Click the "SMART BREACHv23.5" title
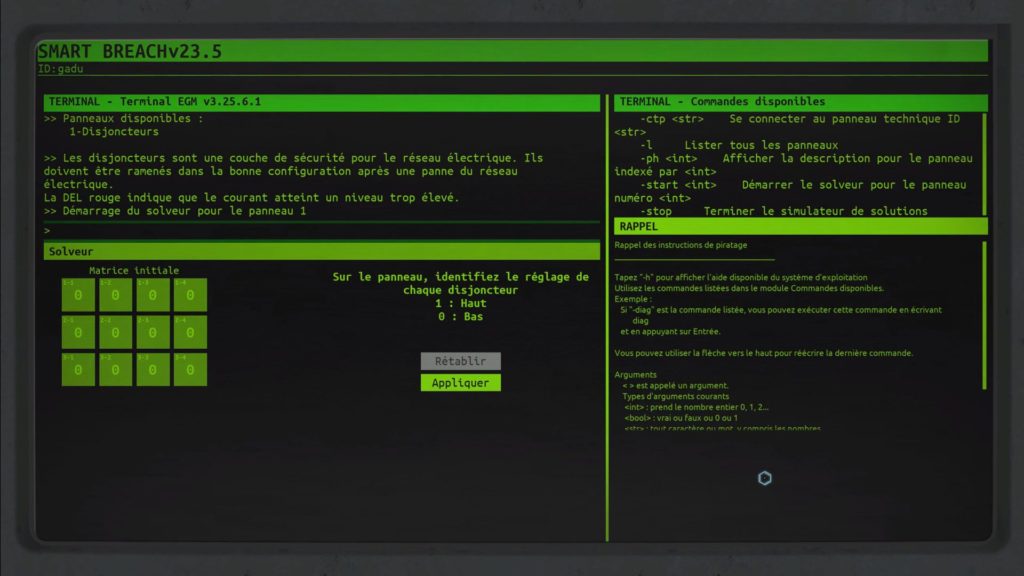1024x576 pixels. pos(130,51)
